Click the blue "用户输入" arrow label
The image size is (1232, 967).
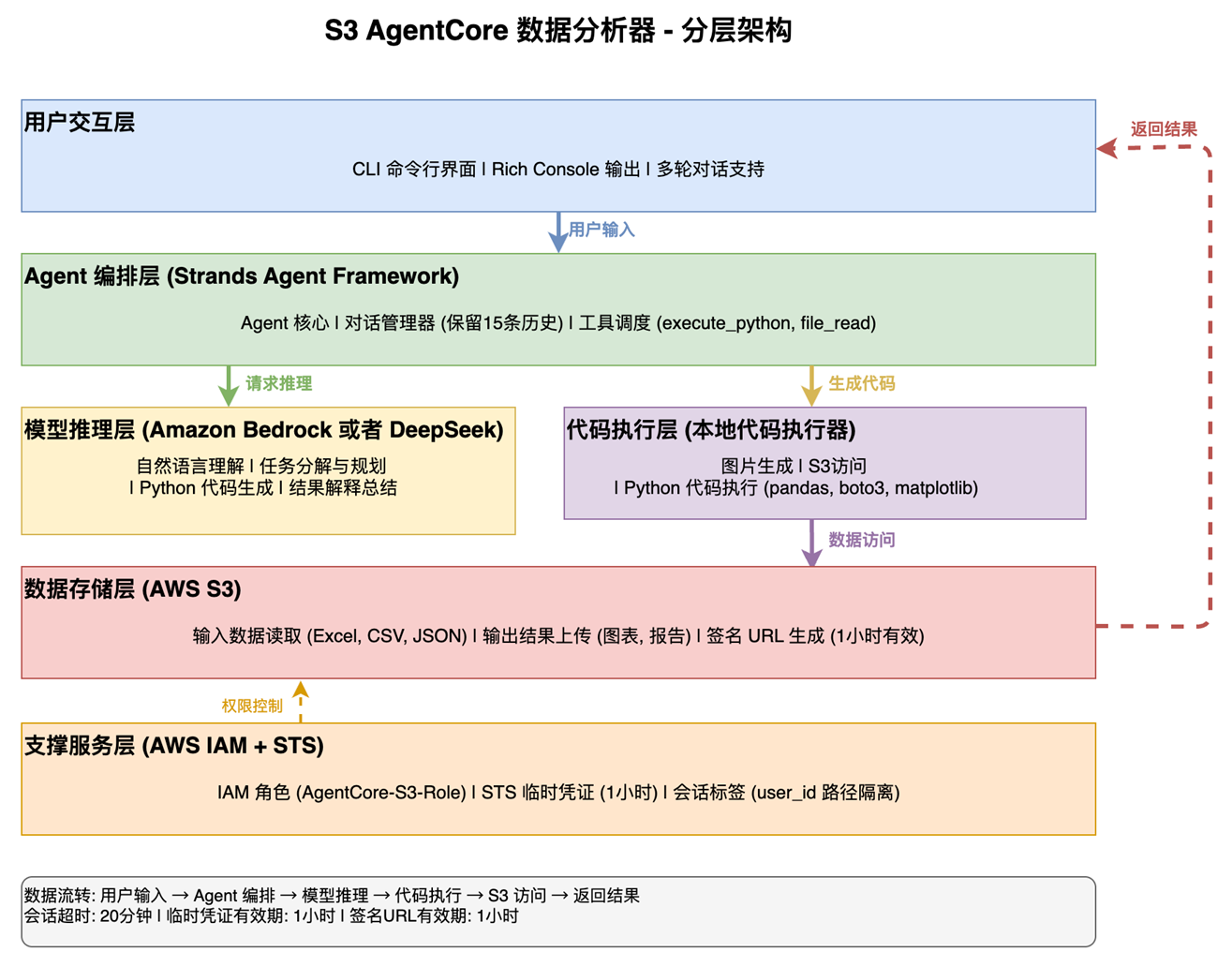tap(601, 230)
